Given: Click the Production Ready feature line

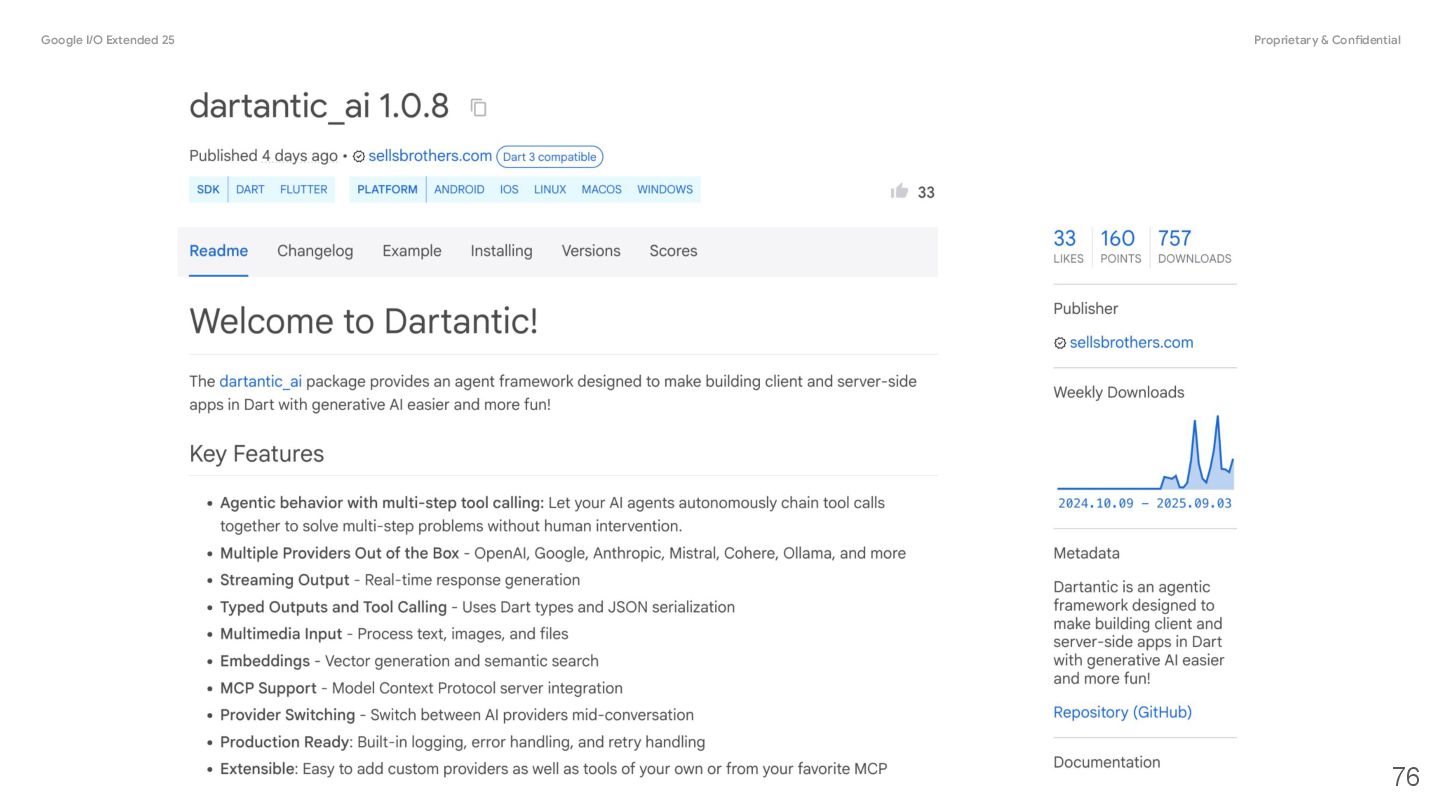Looking at the screenshot, I should click(463, 742).
